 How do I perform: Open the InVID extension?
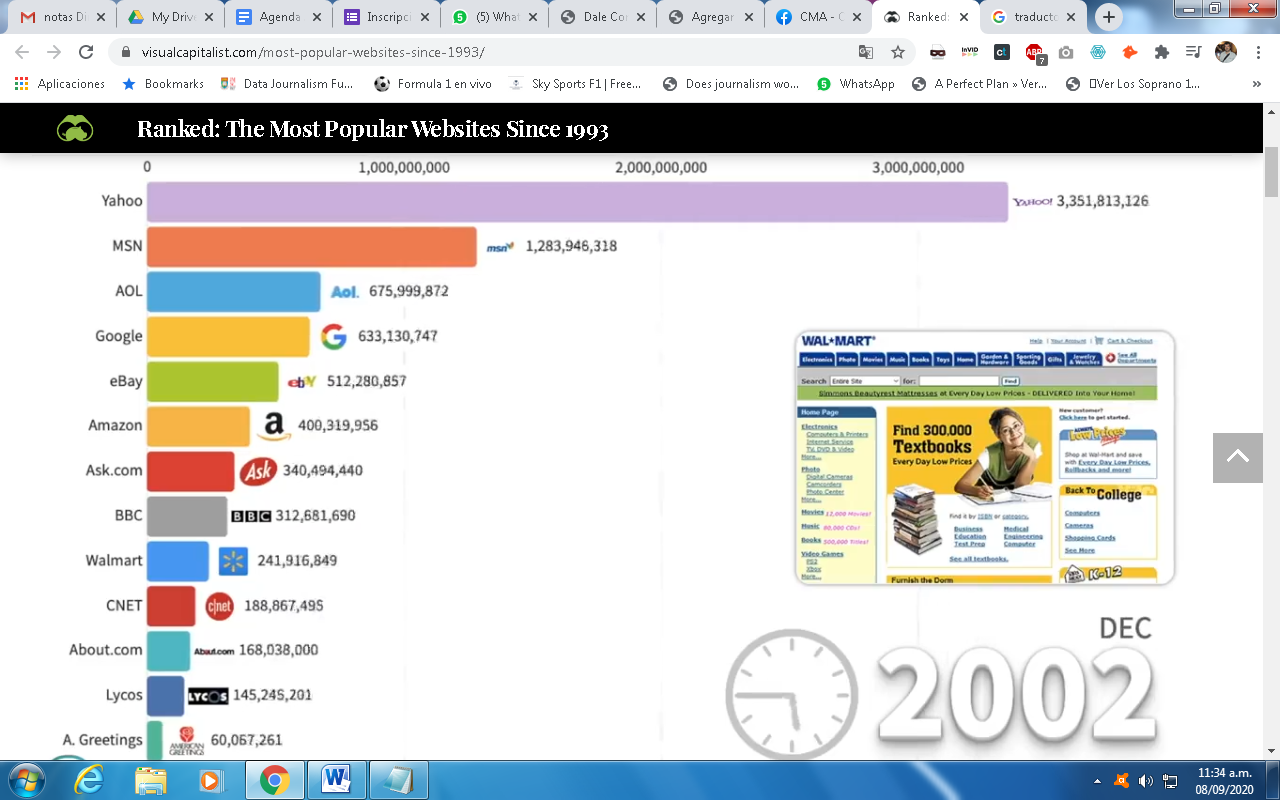tap(969, 52)
